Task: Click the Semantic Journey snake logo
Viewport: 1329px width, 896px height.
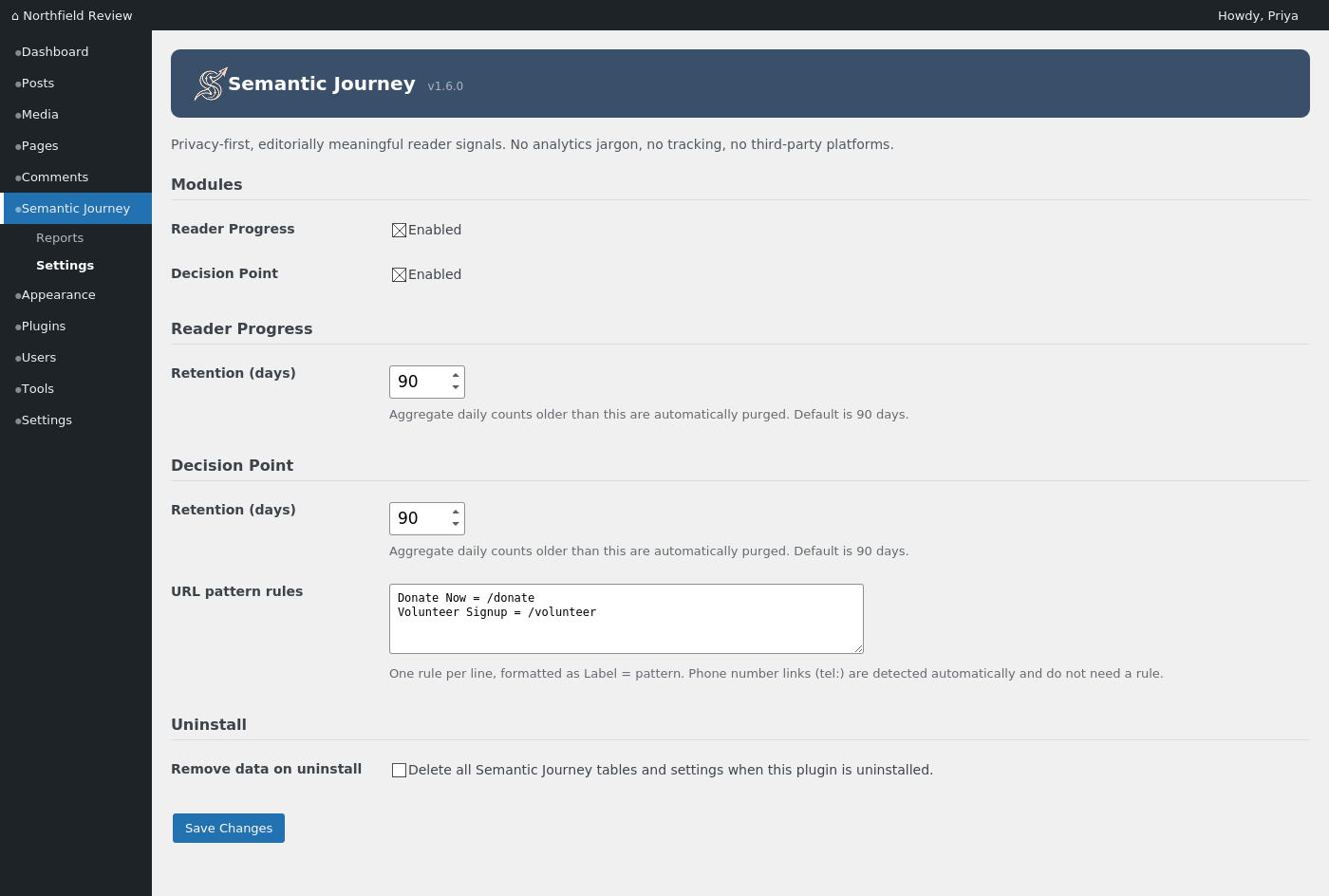Action: tap(211, 84)
